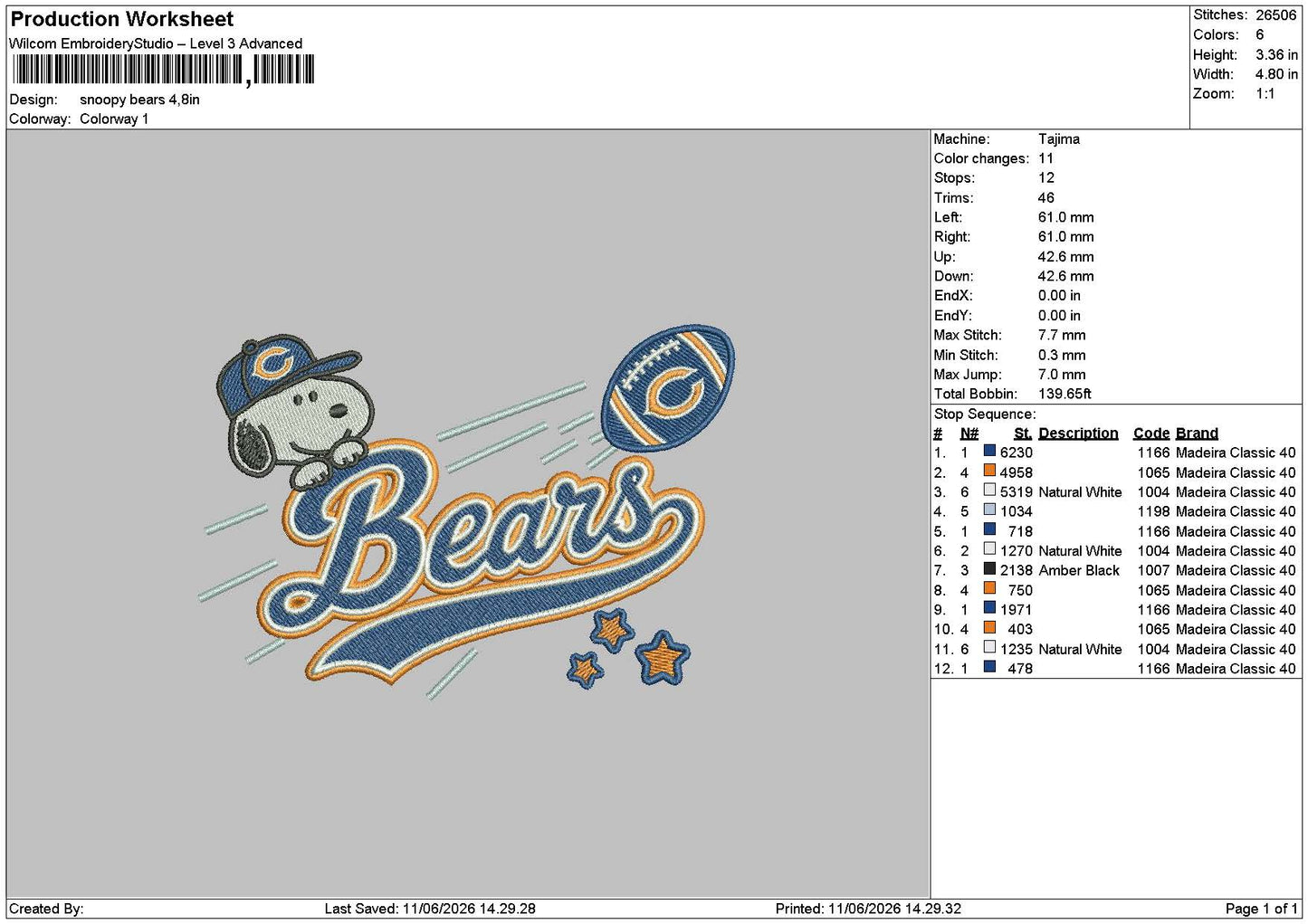Viewport: 1308px width, 924px height.
Task: Click the 'Code' column header
Action: [x=1151, y=433]
